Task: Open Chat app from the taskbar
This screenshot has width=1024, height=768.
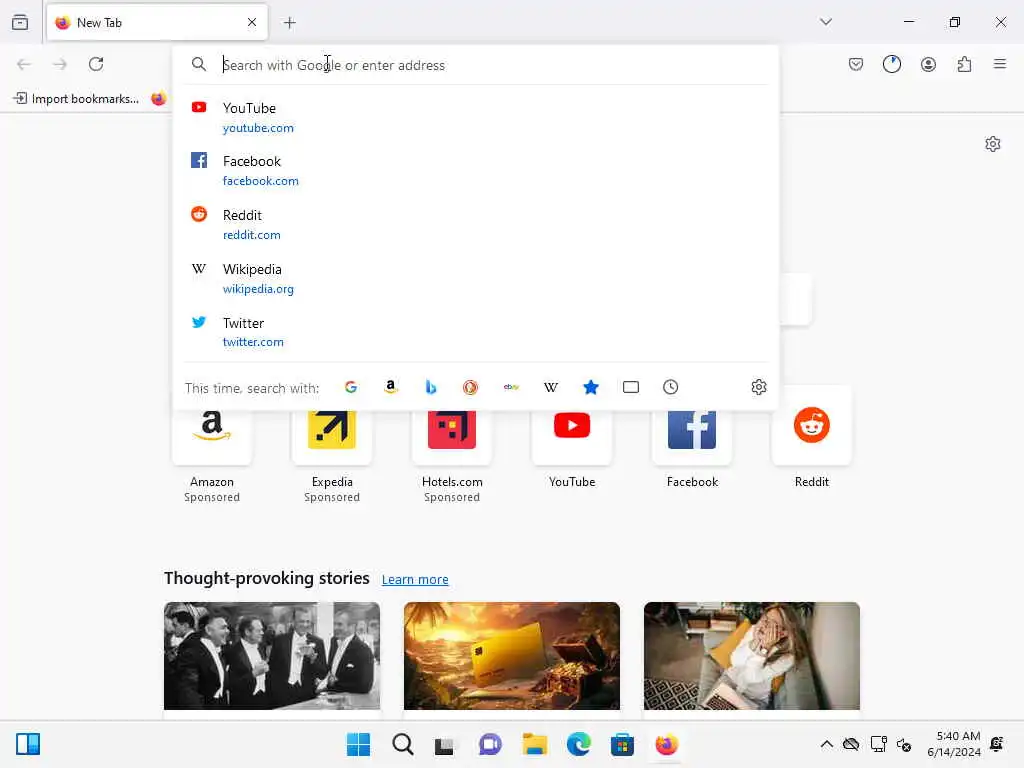Action: (x=490, y=744)
